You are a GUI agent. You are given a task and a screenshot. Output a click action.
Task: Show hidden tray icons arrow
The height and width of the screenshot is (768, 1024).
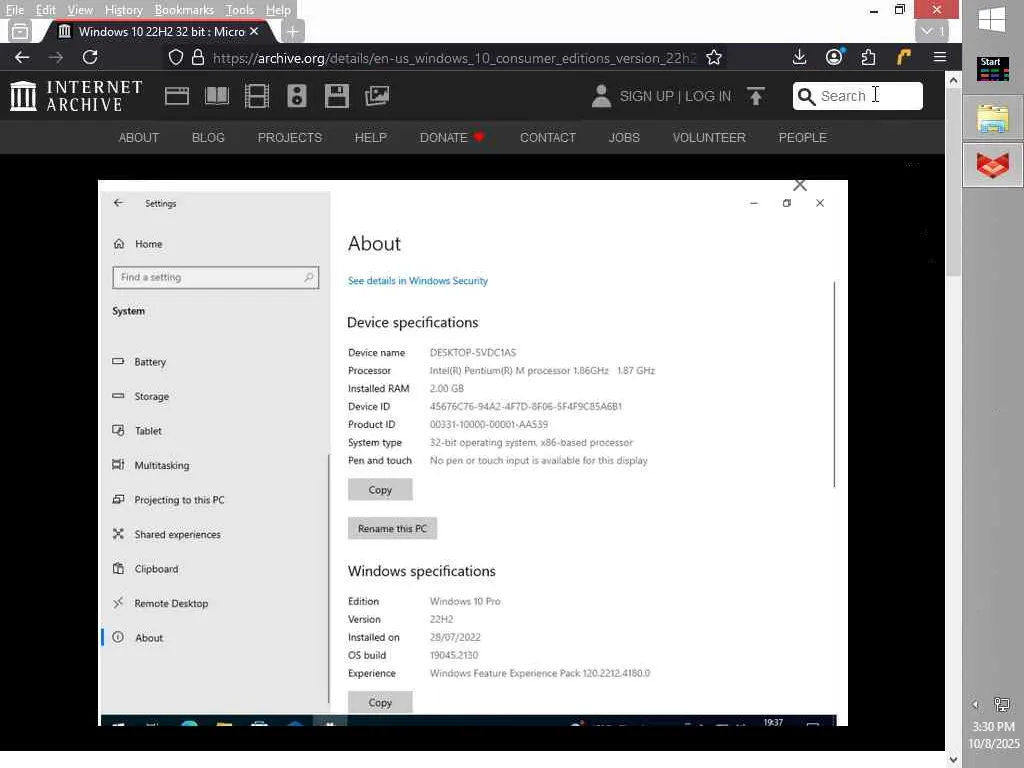point(975,705)
